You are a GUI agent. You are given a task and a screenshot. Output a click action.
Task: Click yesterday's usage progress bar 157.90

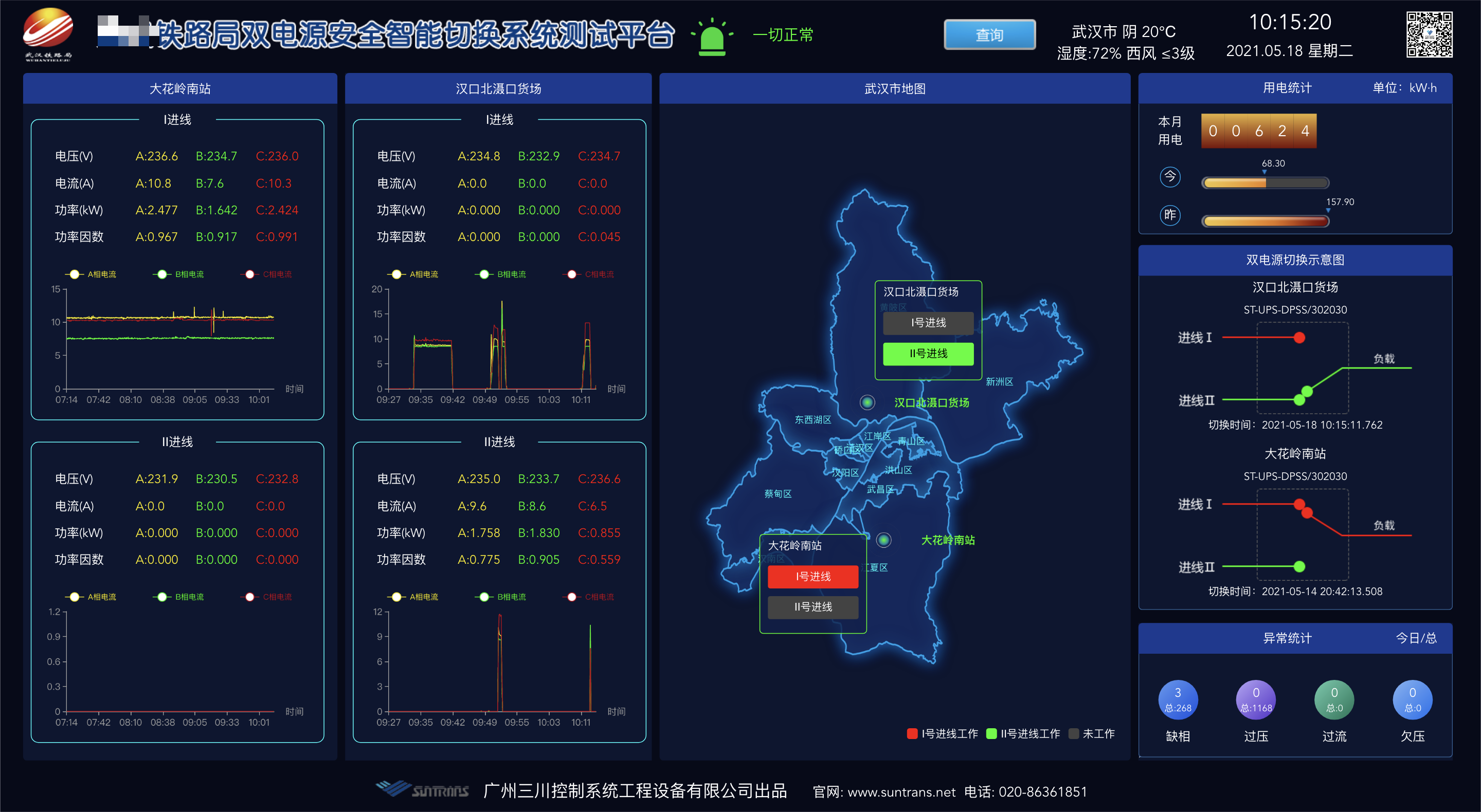pyautogui.click(x=1265, y=222)
